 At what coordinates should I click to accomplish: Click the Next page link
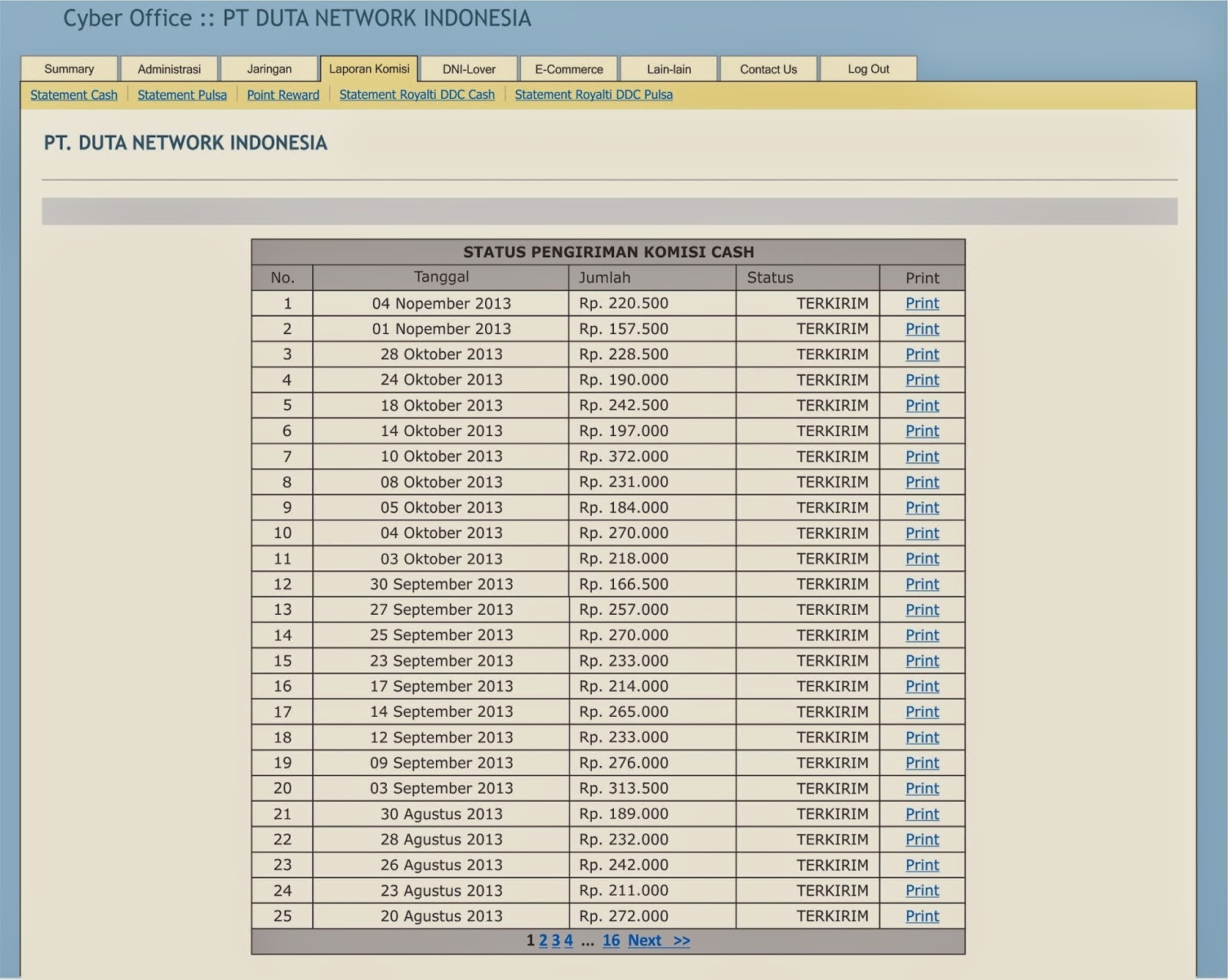click(x=645, y=940)
